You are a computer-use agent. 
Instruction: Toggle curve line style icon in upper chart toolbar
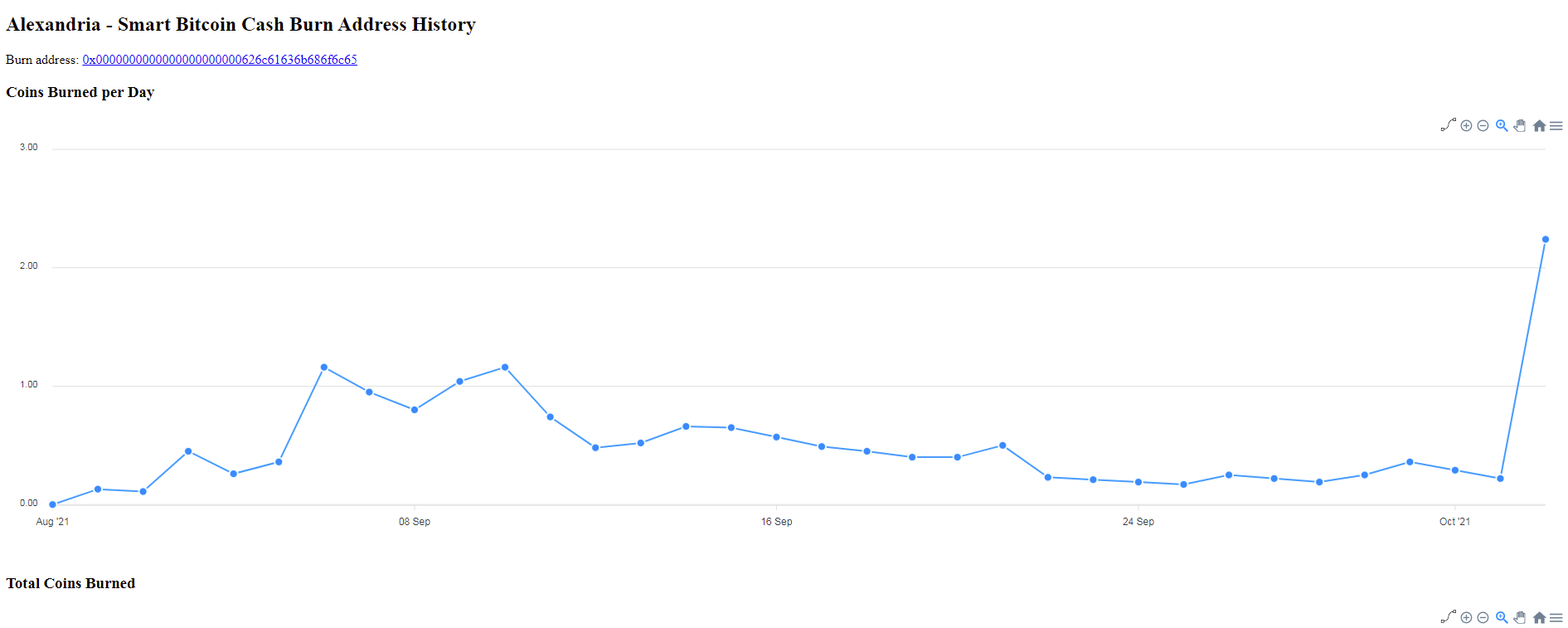click(1448, 125)
